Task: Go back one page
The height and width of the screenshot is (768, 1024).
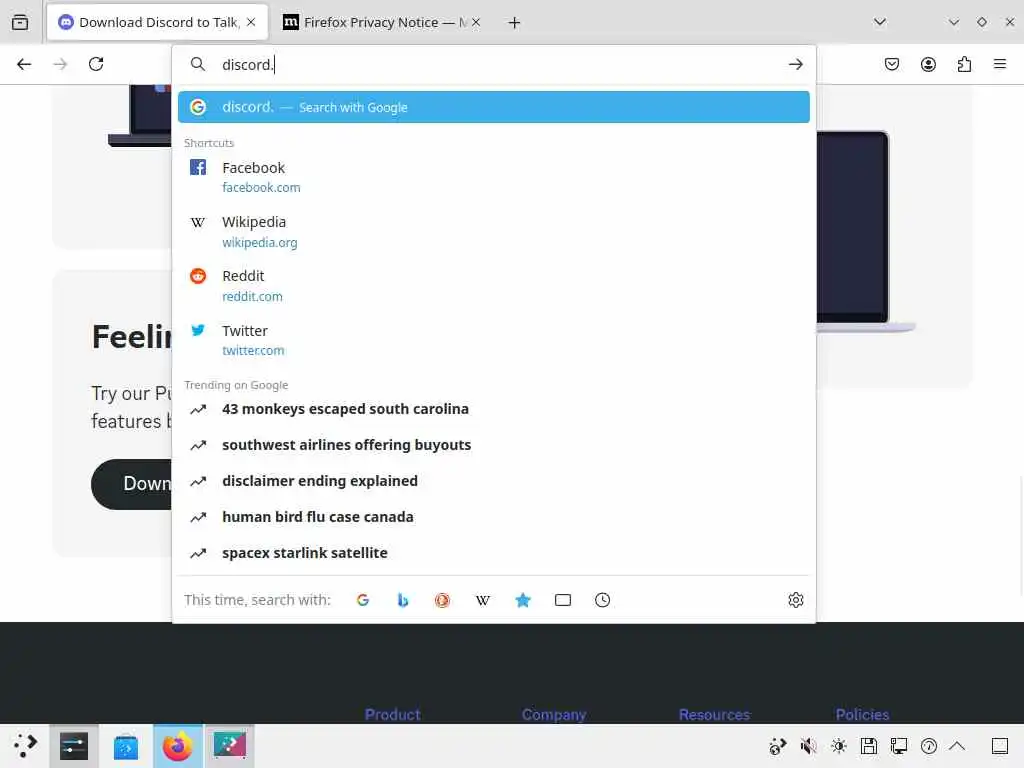Action: pos(24,64)
